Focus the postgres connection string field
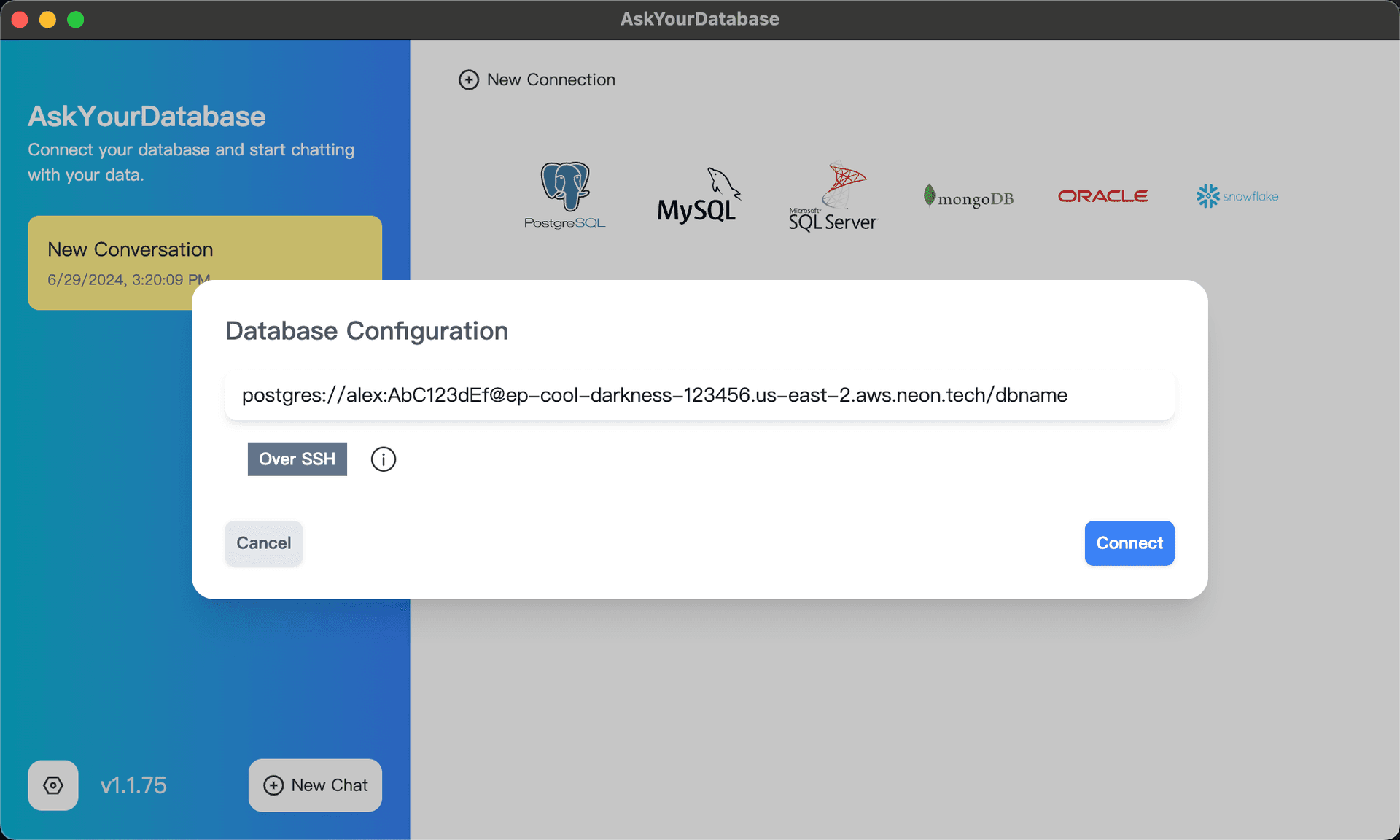Viewport: 1400px width, 840px height. 699,395
